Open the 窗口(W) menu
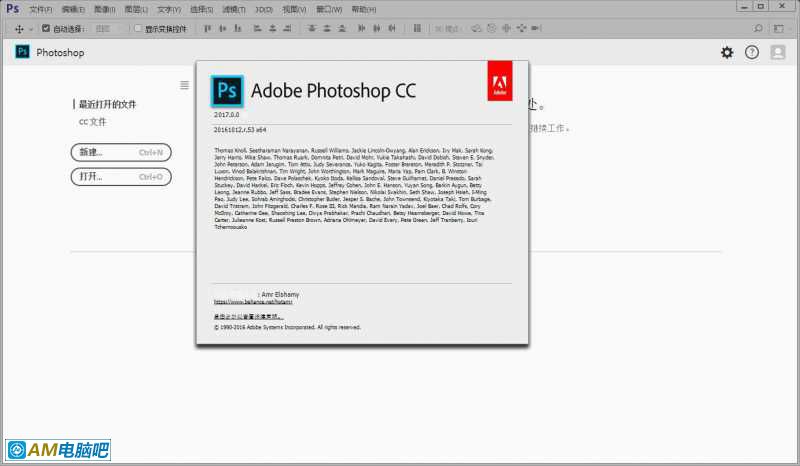800x466 pixels. (x=329, y=10)
